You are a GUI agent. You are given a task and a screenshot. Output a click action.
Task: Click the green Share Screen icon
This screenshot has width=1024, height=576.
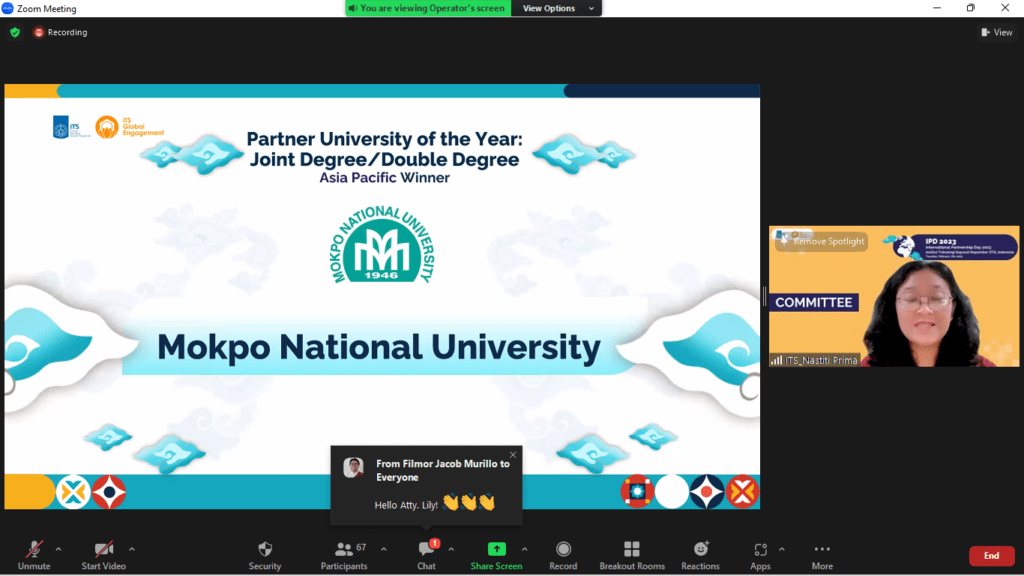click(496, 549)
